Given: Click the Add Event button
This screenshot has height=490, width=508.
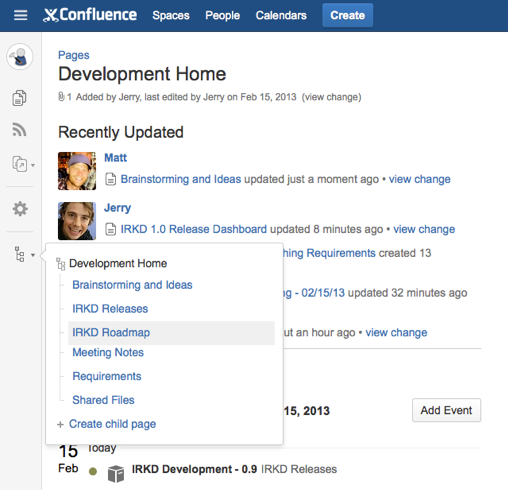Looking at the screenshot, I should [446, 410].
